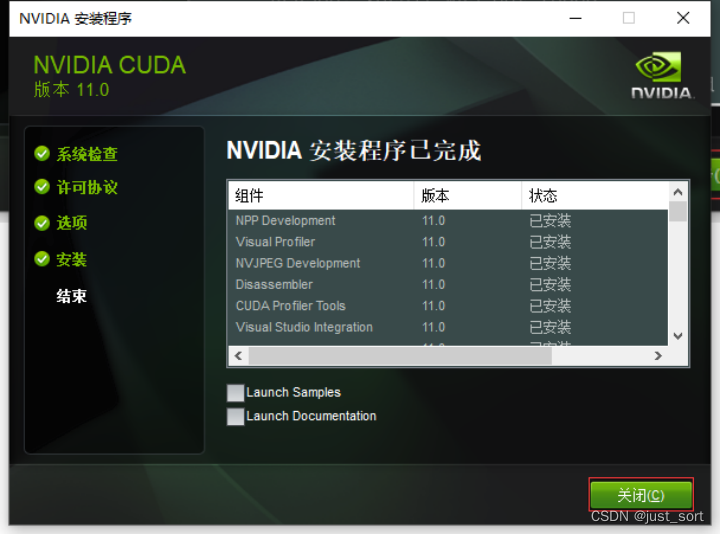Click the 许可协议 green check icon
Viewport: 720px width, 534px height.
pyautogui.click(x=42, y=187)
